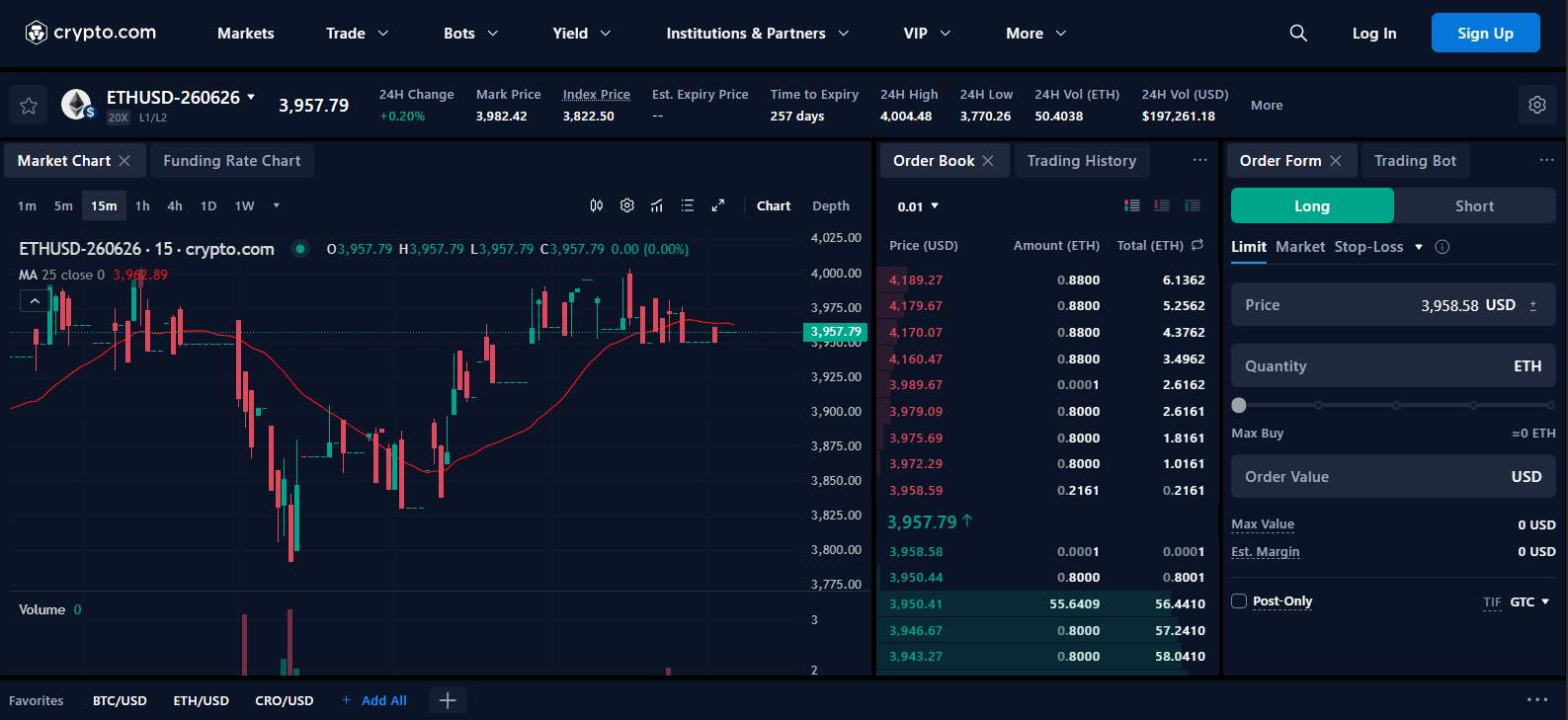Show only buy orders in order book
1568x720 pixels.
tap(1193, 205)
